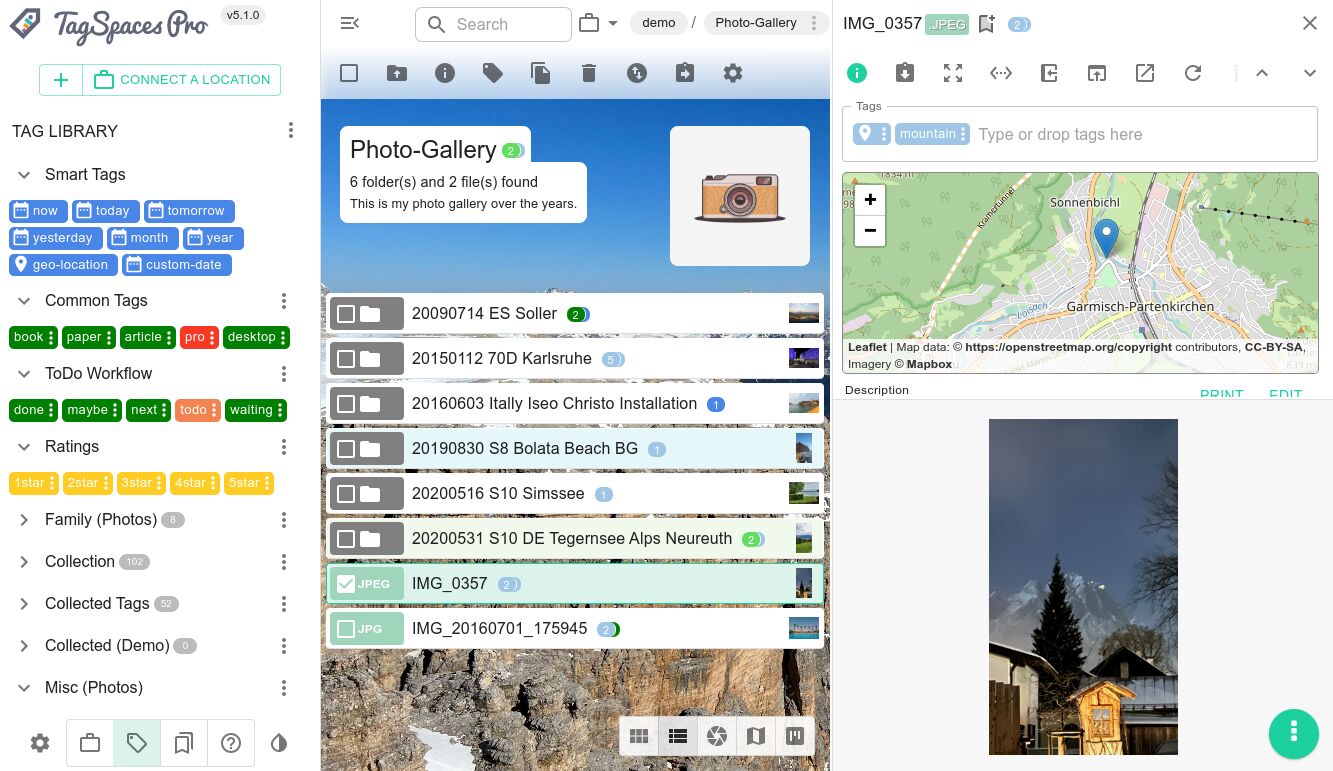
Task: Toggle sidebar with the menu collapse icon
Action: [349, 23]
